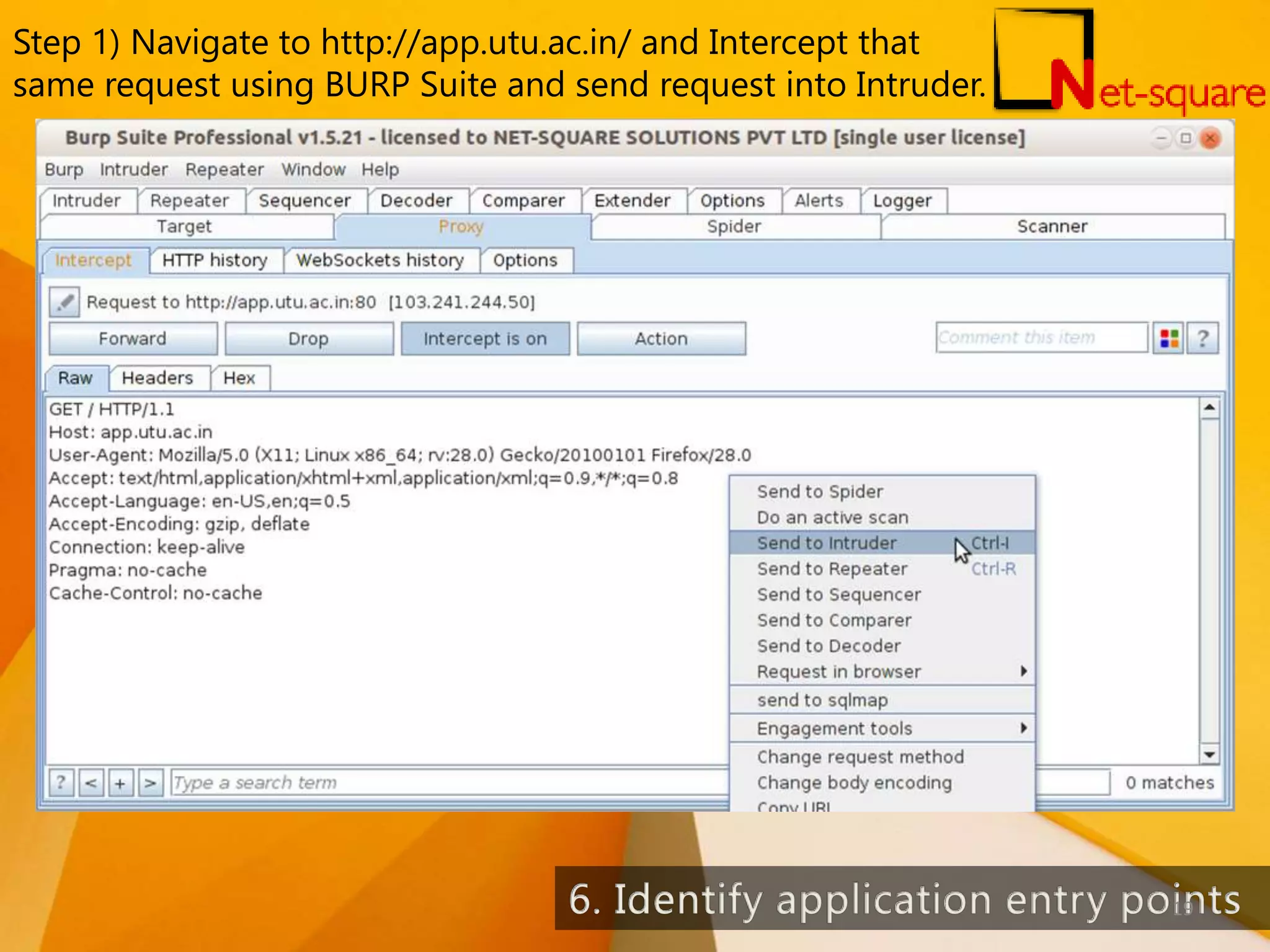Viewport: 1270px width, 952px height.
Task: Choose 'Send to Spider' in context menu
Action: click(x=882, y=491)
